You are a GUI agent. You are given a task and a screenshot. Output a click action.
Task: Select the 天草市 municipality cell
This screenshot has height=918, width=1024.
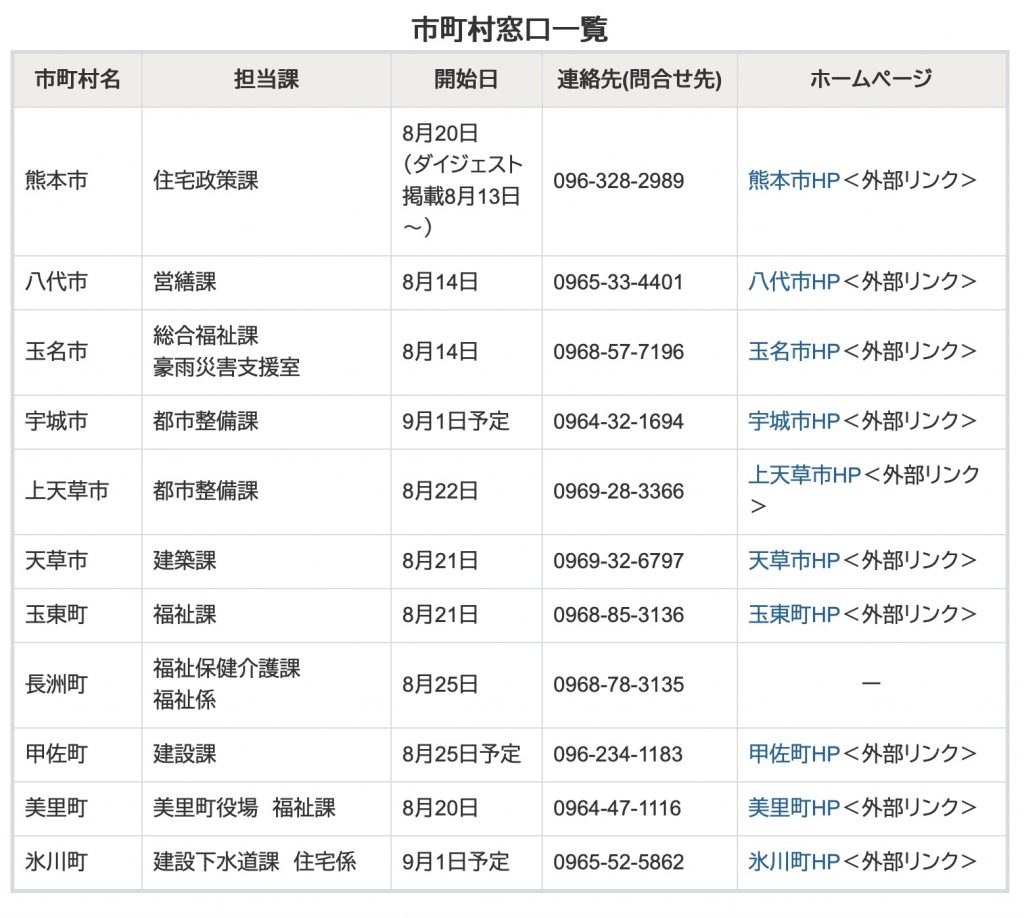pyautogui.click(x=78, y=562)
